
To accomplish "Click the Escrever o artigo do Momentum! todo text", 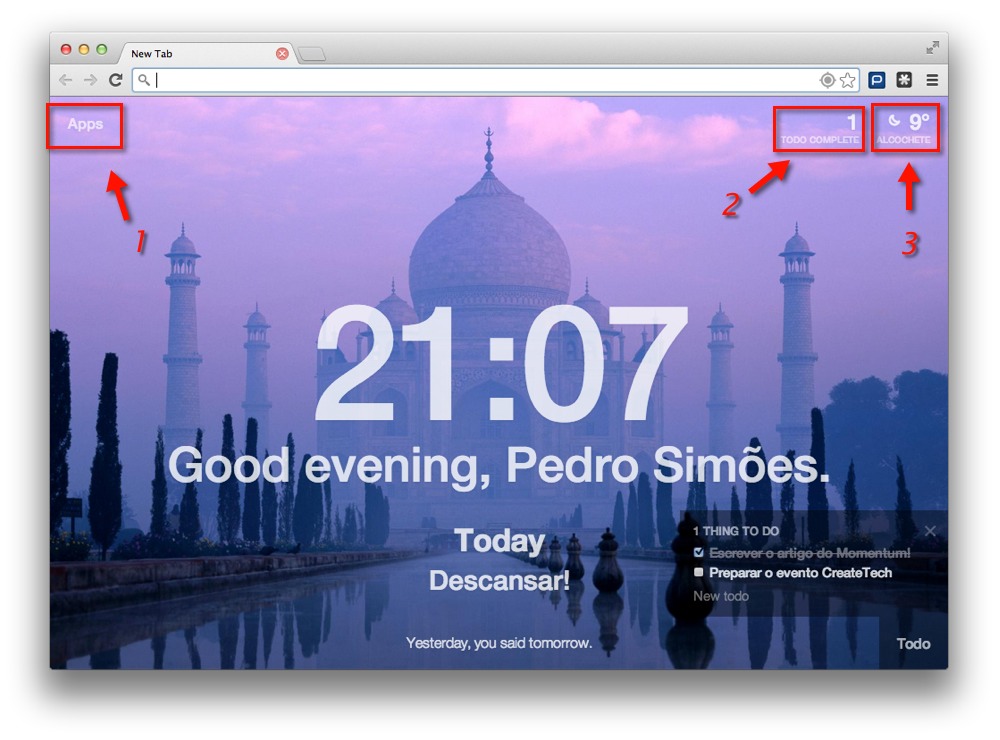I will [809, 553].
